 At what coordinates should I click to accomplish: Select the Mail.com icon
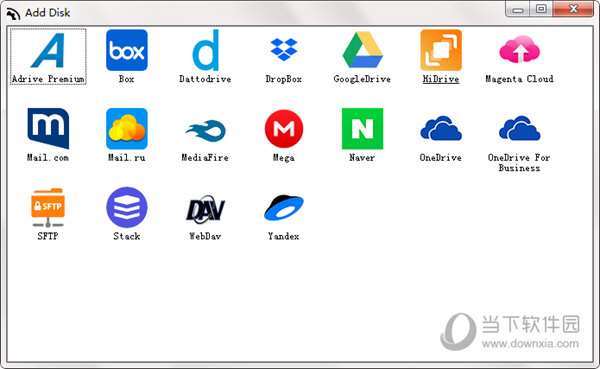coord(48,129)
